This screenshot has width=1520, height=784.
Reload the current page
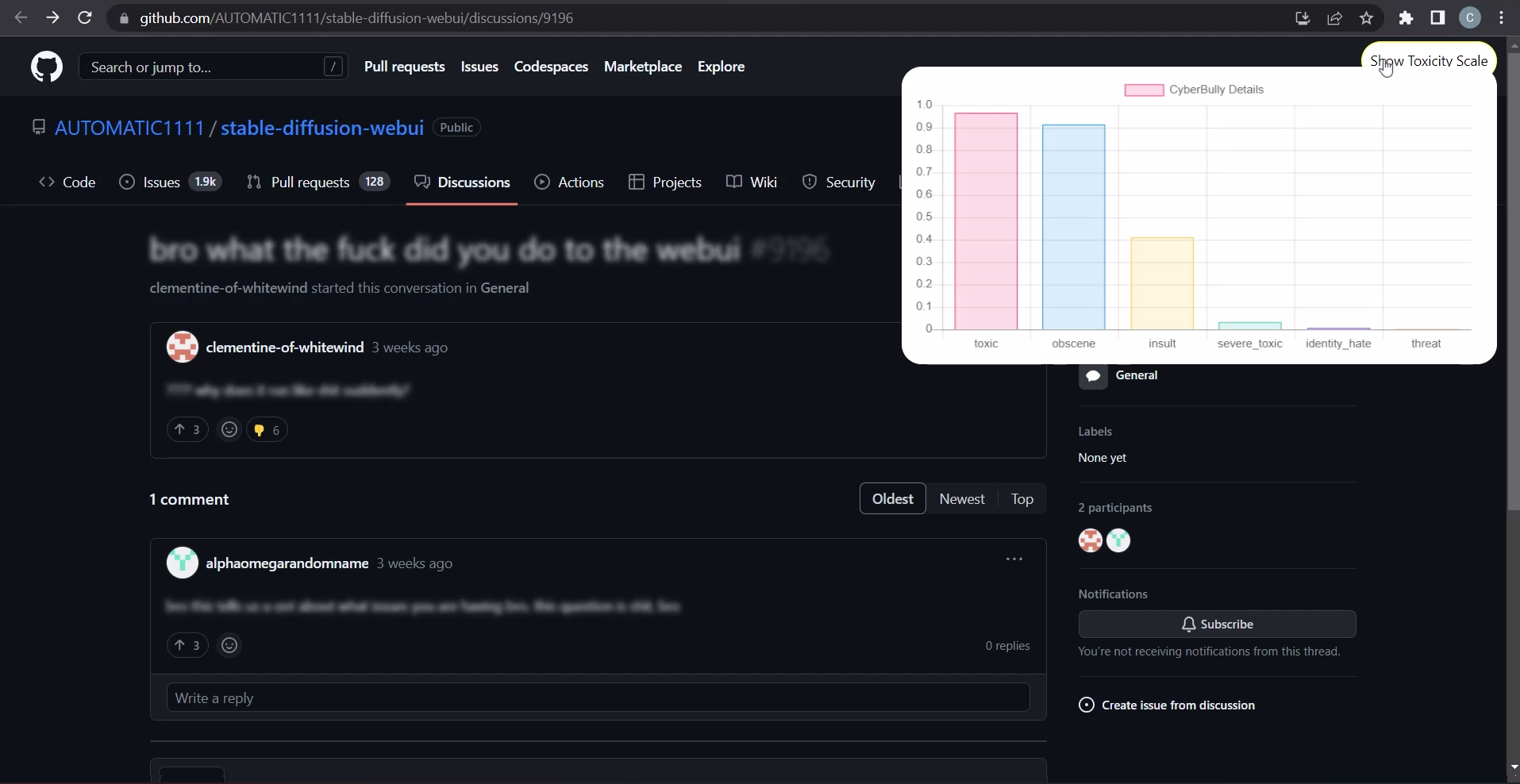pos(85,17)
